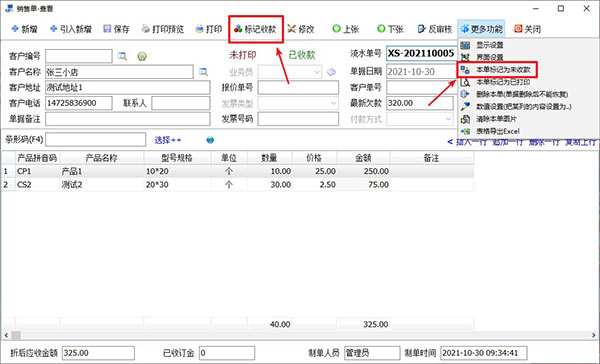Click the horizontal scrollbar left arrow

[x=6, y=335]
